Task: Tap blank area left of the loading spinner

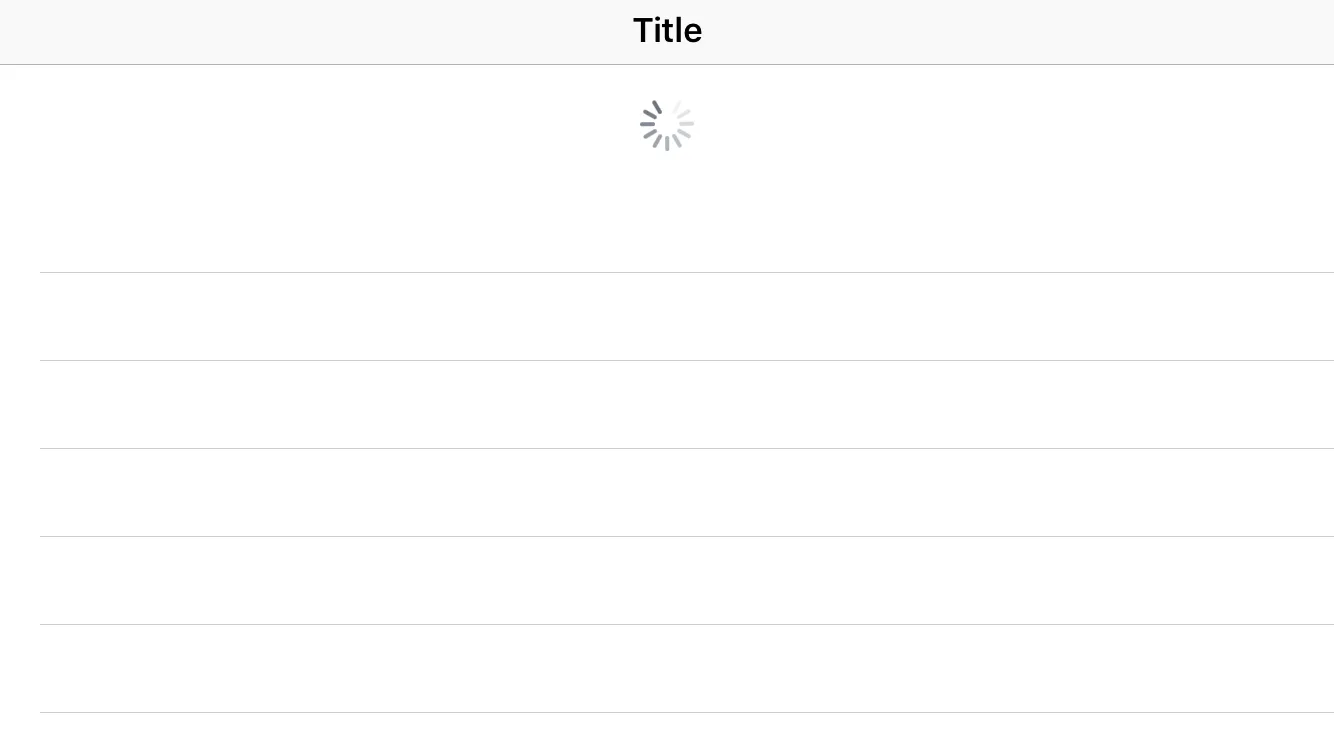Action: tap(300, 125)
